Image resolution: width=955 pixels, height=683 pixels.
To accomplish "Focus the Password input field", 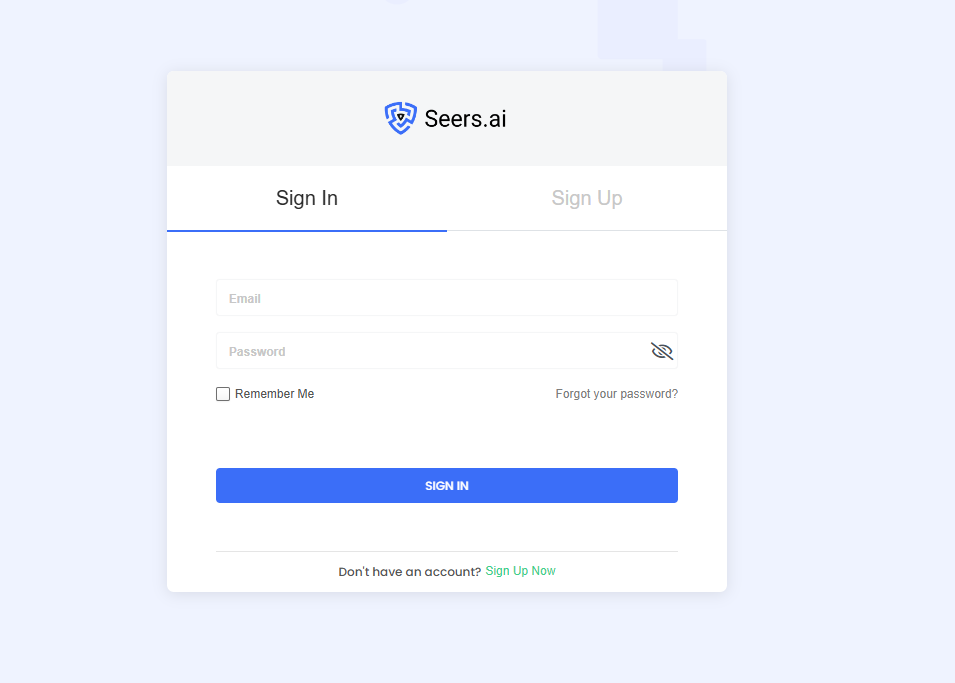I will click(x=430, y=351).
